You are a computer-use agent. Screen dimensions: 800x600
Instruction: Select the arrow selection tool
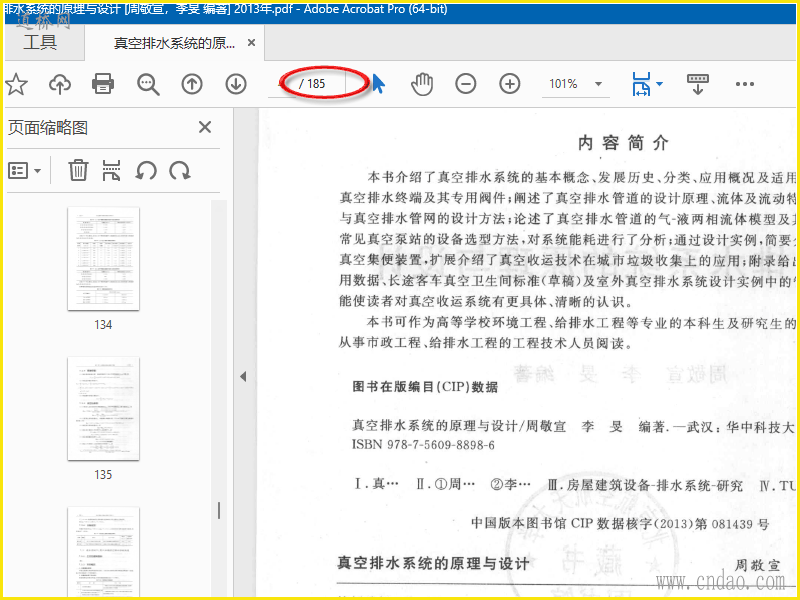pyautogui.click(x=378, y=84)
